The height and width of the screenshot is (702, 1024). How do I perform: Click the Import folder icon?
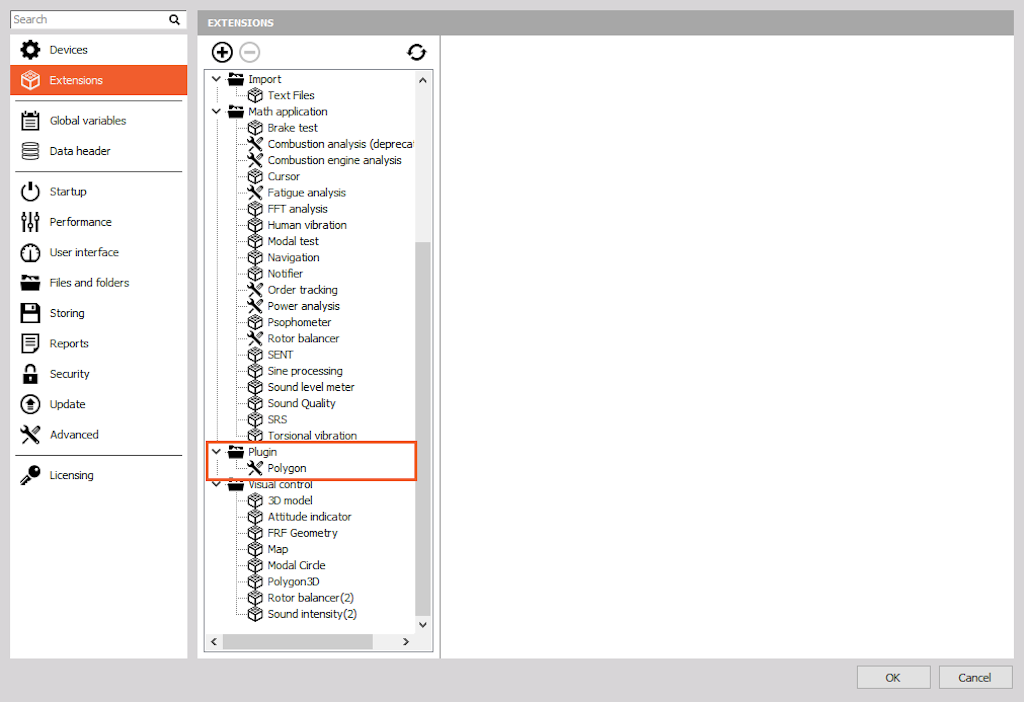(x=236, y=79)
